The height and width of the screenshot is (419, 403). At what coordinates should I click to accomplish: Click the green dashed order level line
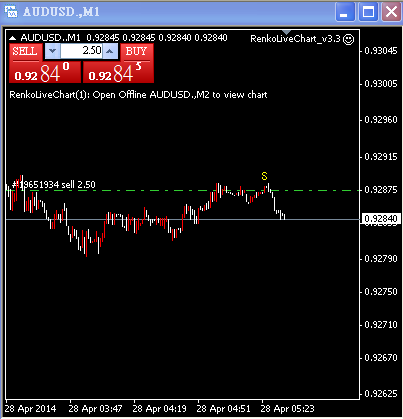pos(183,191)
